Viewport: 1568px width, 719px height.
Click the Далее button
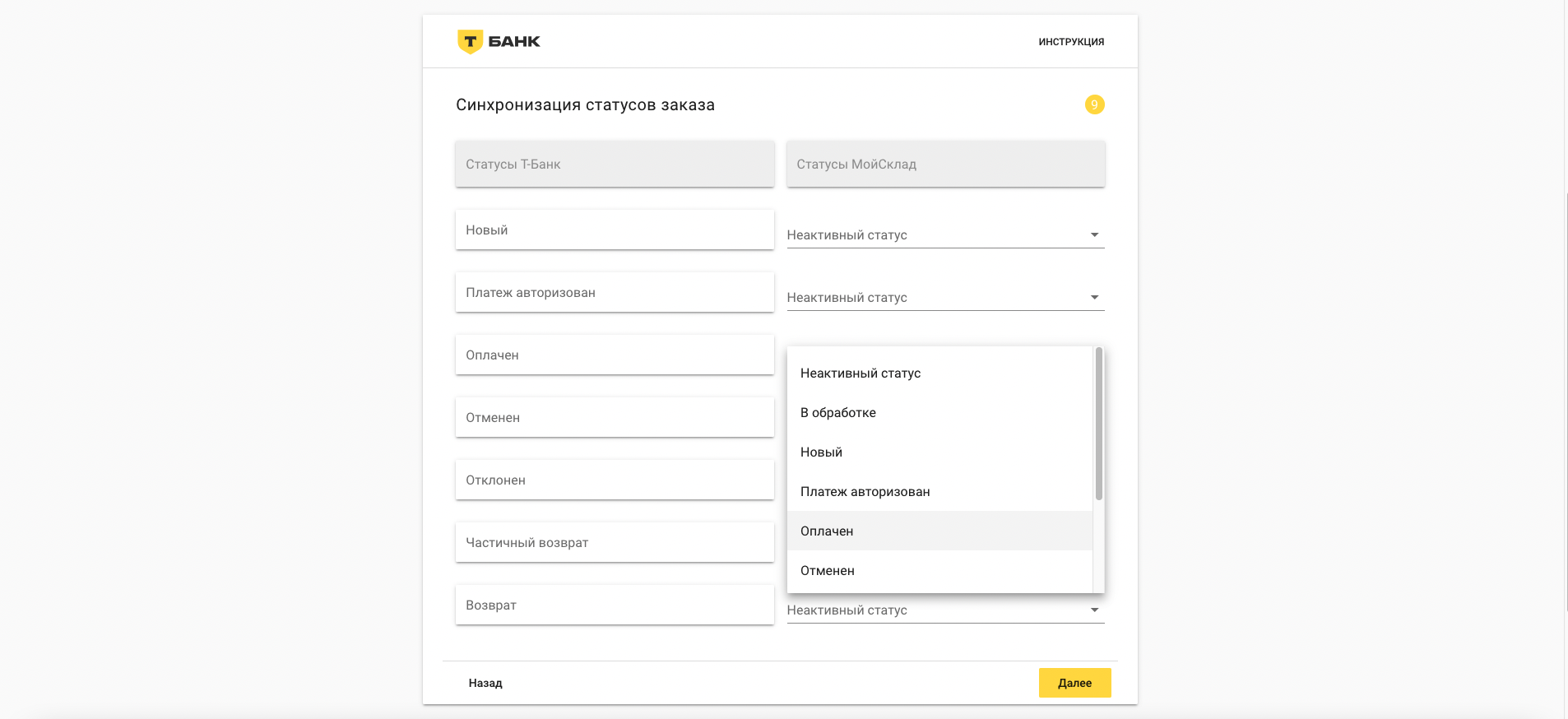[x=1074, y=683]
